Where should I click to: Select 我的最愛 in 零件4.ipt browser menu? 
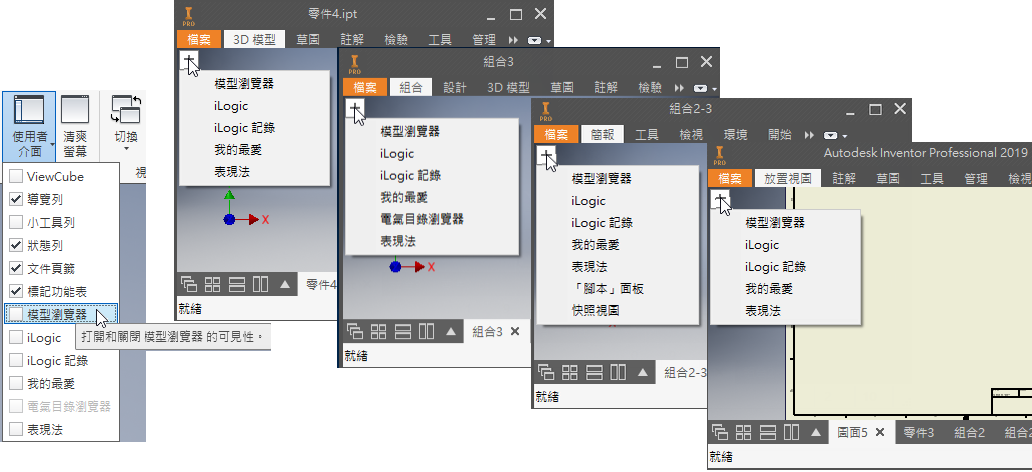[x=238, y=149]
